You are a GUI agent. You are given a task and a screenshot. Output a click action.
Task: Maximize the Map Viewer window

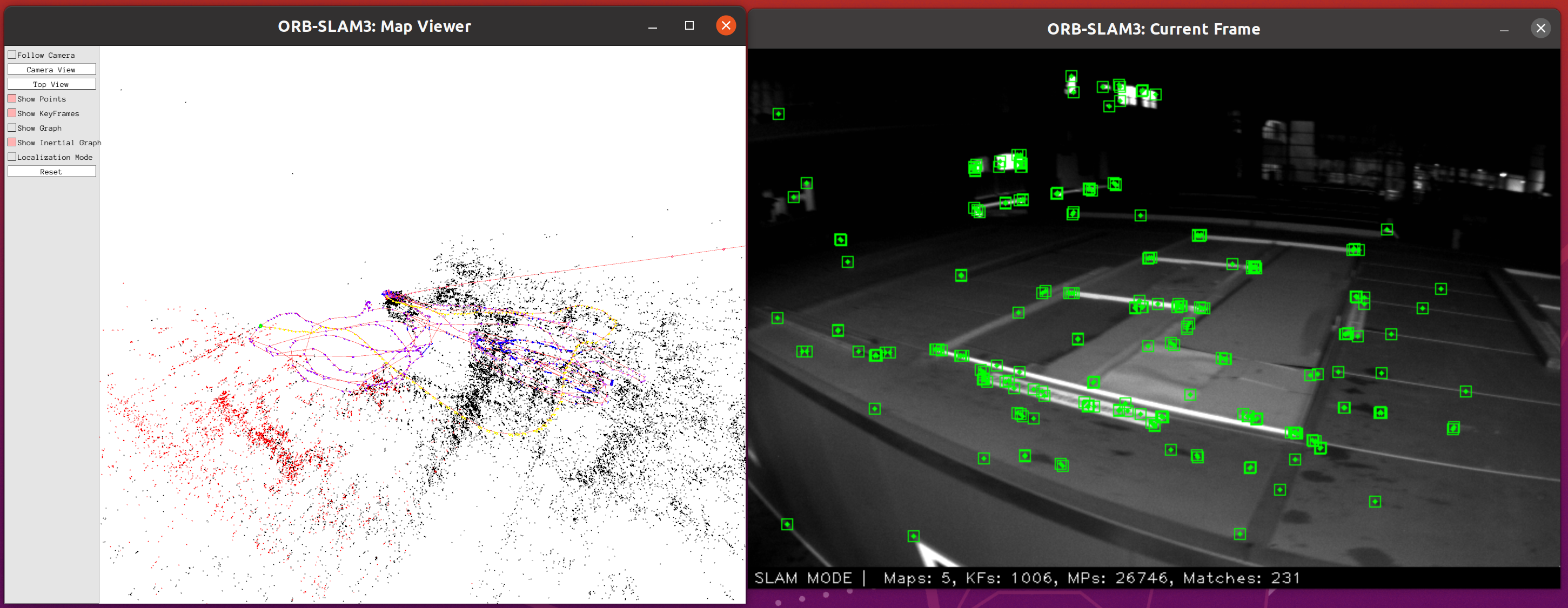pyautogui.click(x=689, y=25)
